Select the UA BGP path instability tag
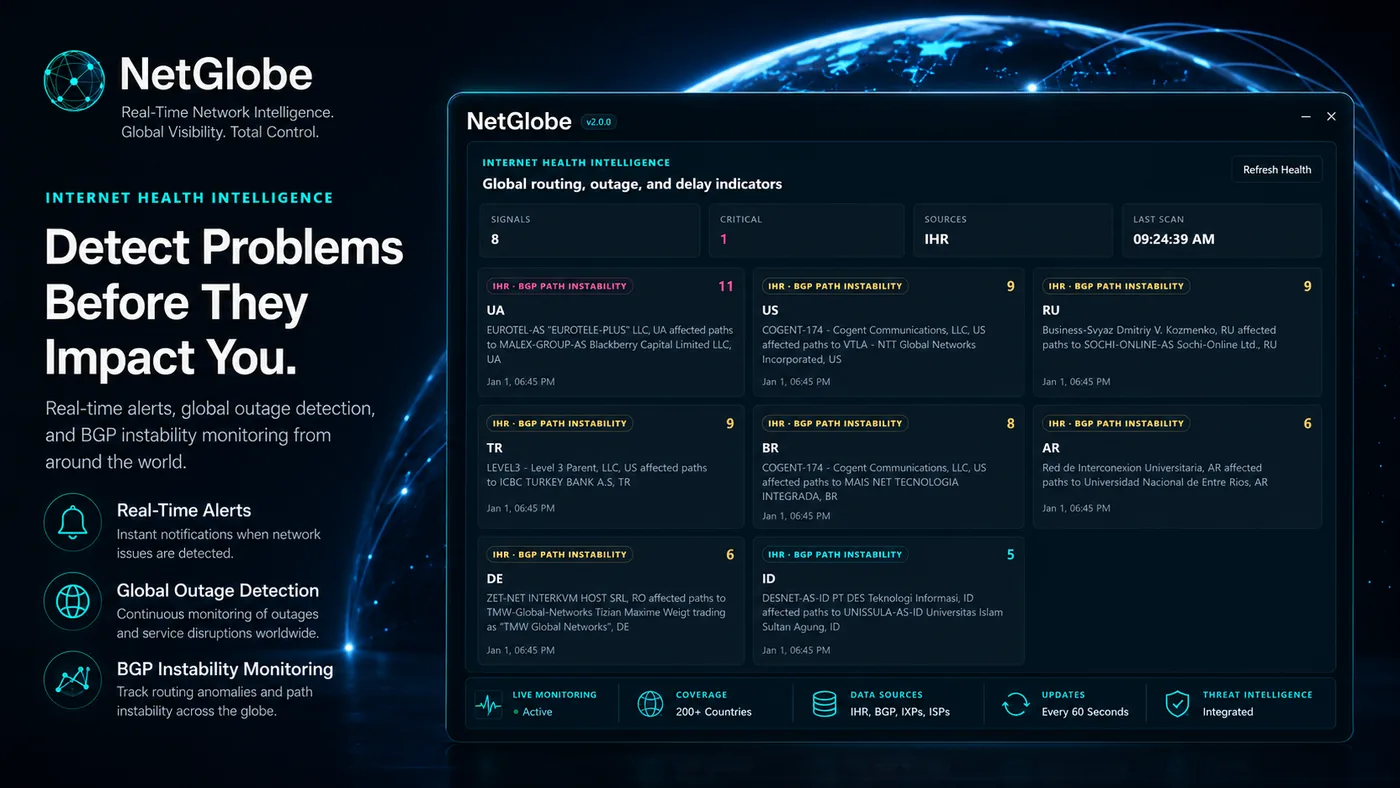This screenshot has height=788, width=1400. click(559, 286)
